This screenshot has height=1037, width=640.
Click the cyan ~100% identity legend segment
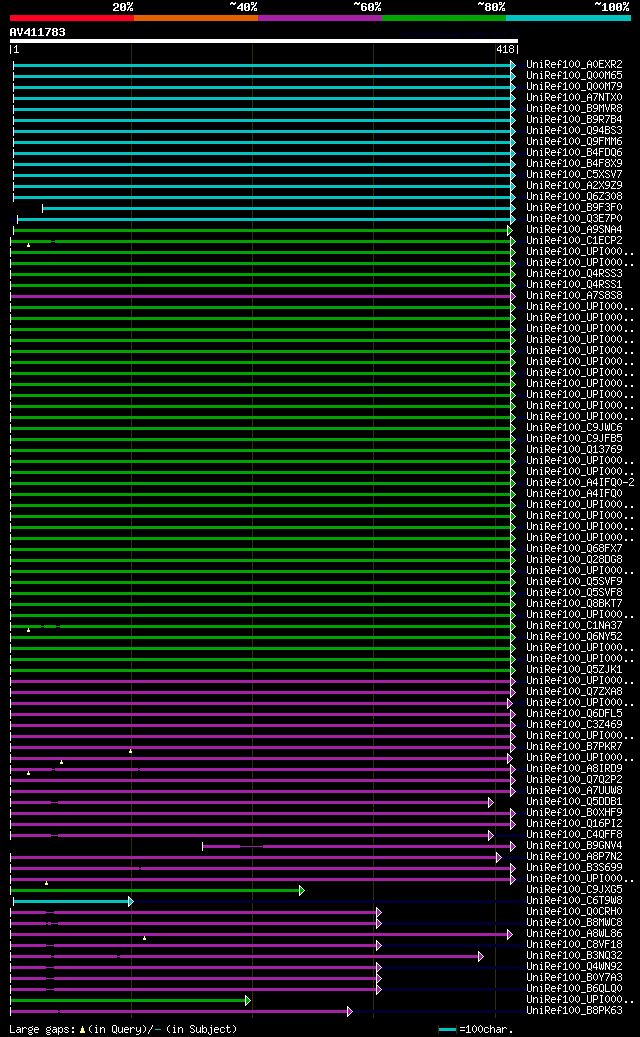click(x=568, y=18)
